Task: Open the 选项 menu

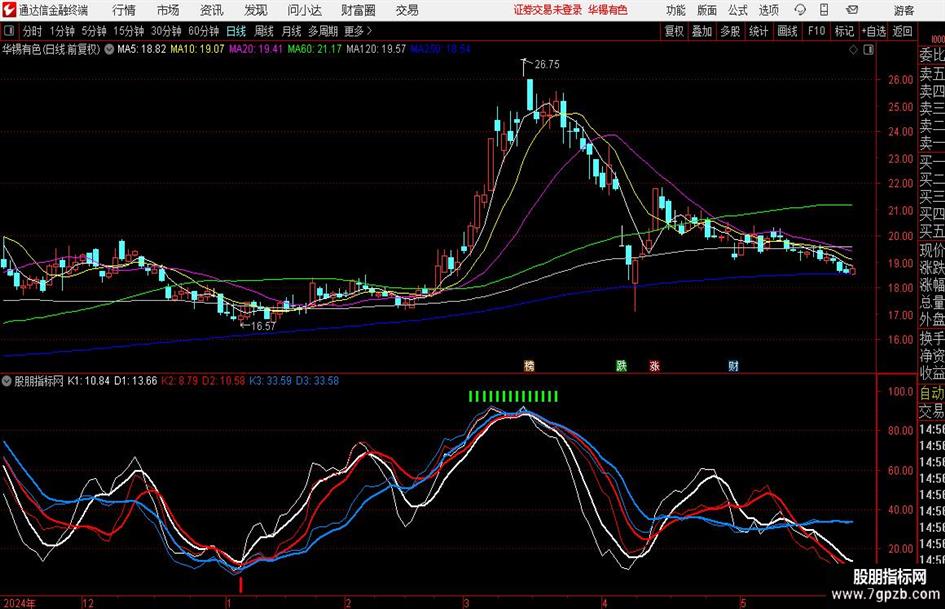Action: [x=768, y=10]
